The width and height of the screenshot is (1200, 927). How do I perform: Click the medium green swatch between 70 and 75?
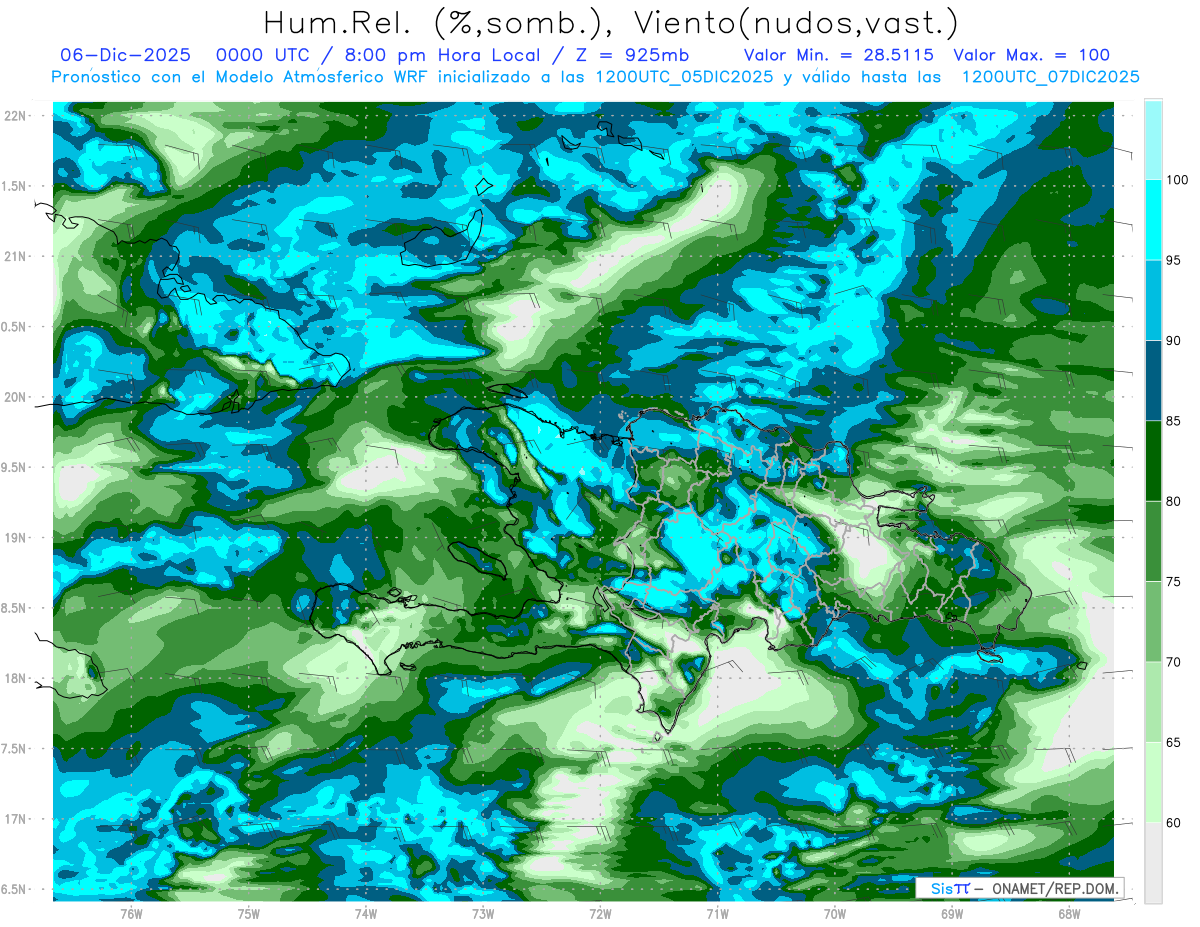pos(1153,621)
